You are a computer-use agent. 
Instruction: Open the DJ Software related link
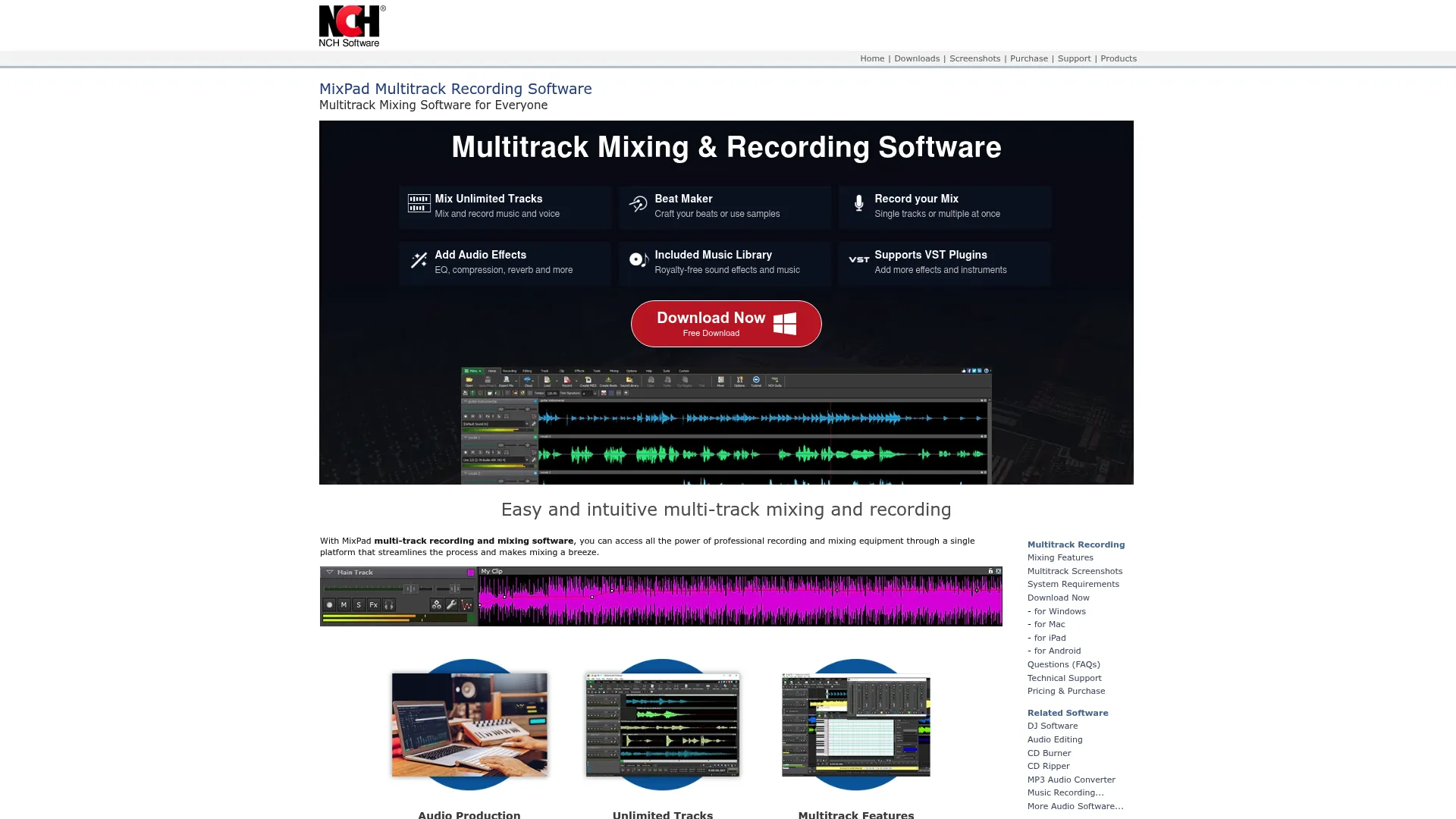pos(1053,726)
